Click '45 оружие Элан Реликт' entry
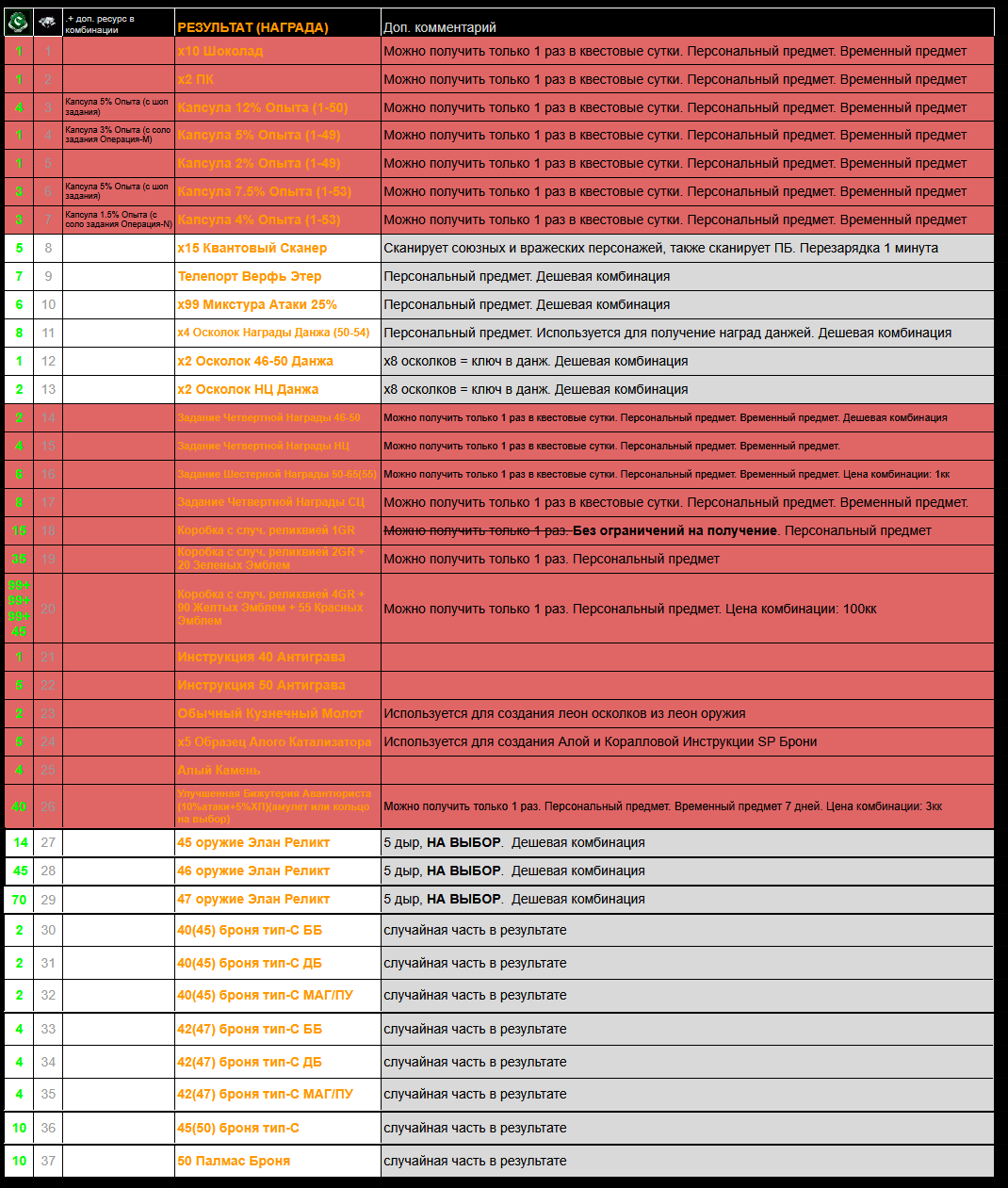Image resolution: width=1008 pixels, height=1188 pixels. click(x=253, y=842)
